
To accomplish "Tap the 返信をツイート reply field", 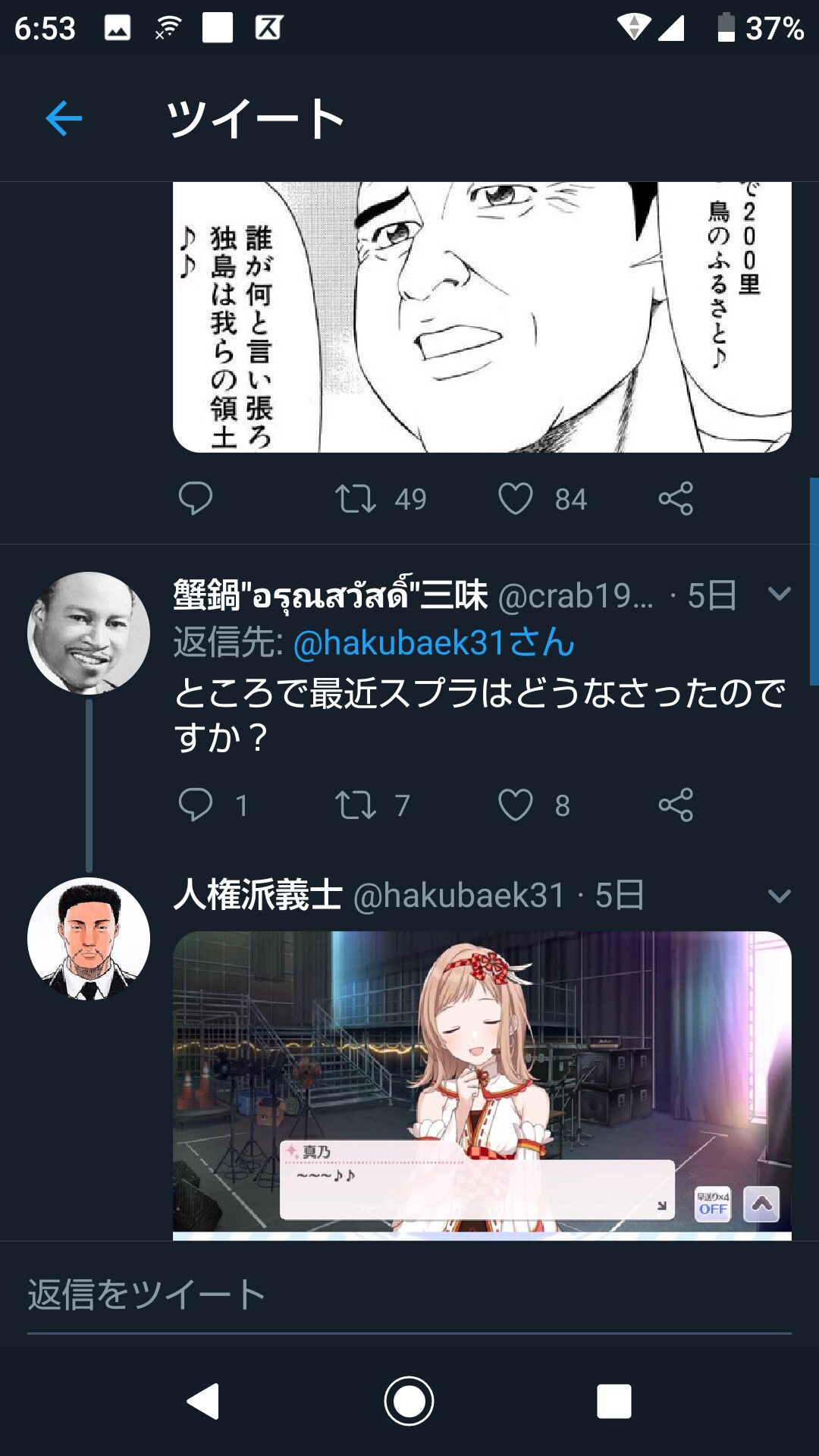I will [409, 1295].
